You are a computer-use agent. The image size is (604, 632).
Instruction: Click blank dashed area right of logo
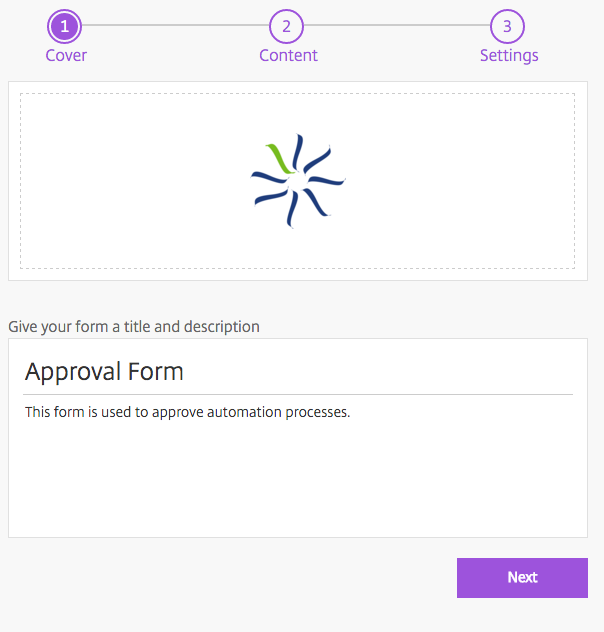(x=460, y=181)
